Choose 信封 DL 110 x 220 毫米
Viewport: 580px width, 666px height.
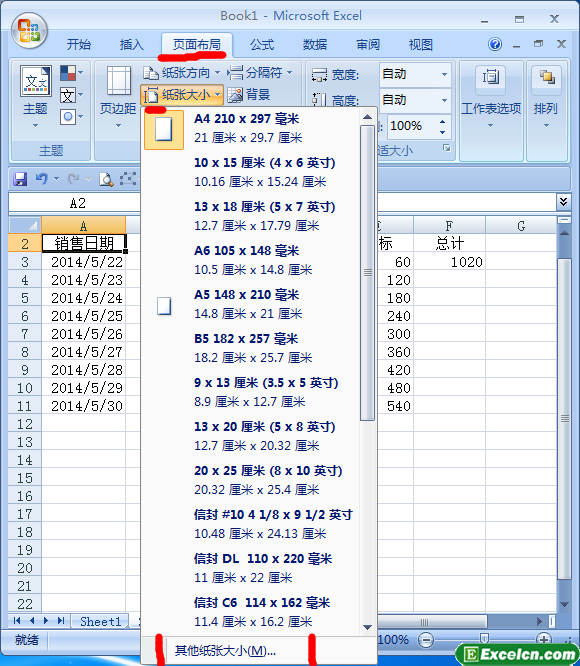(251, 568)
